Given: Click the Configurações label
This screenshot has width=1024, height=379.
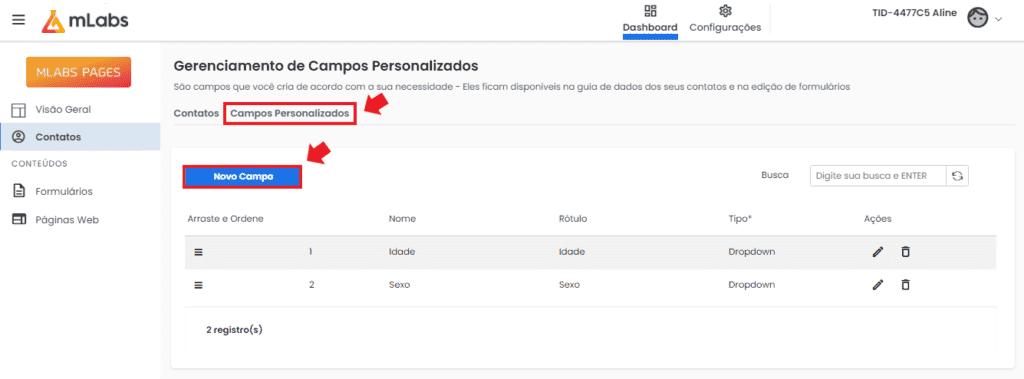Looking at the screenshot, I should point(725,27).
